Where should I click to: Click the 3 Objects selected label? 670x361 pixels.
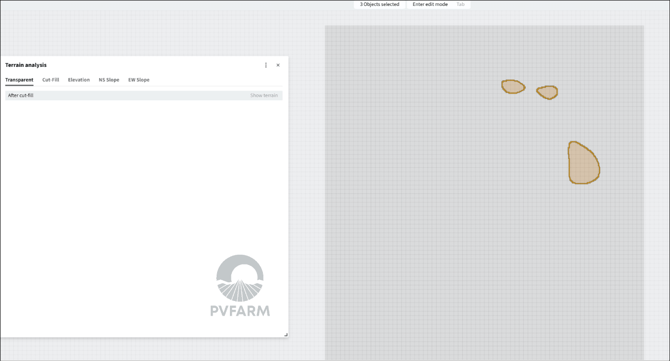point(379,4)
